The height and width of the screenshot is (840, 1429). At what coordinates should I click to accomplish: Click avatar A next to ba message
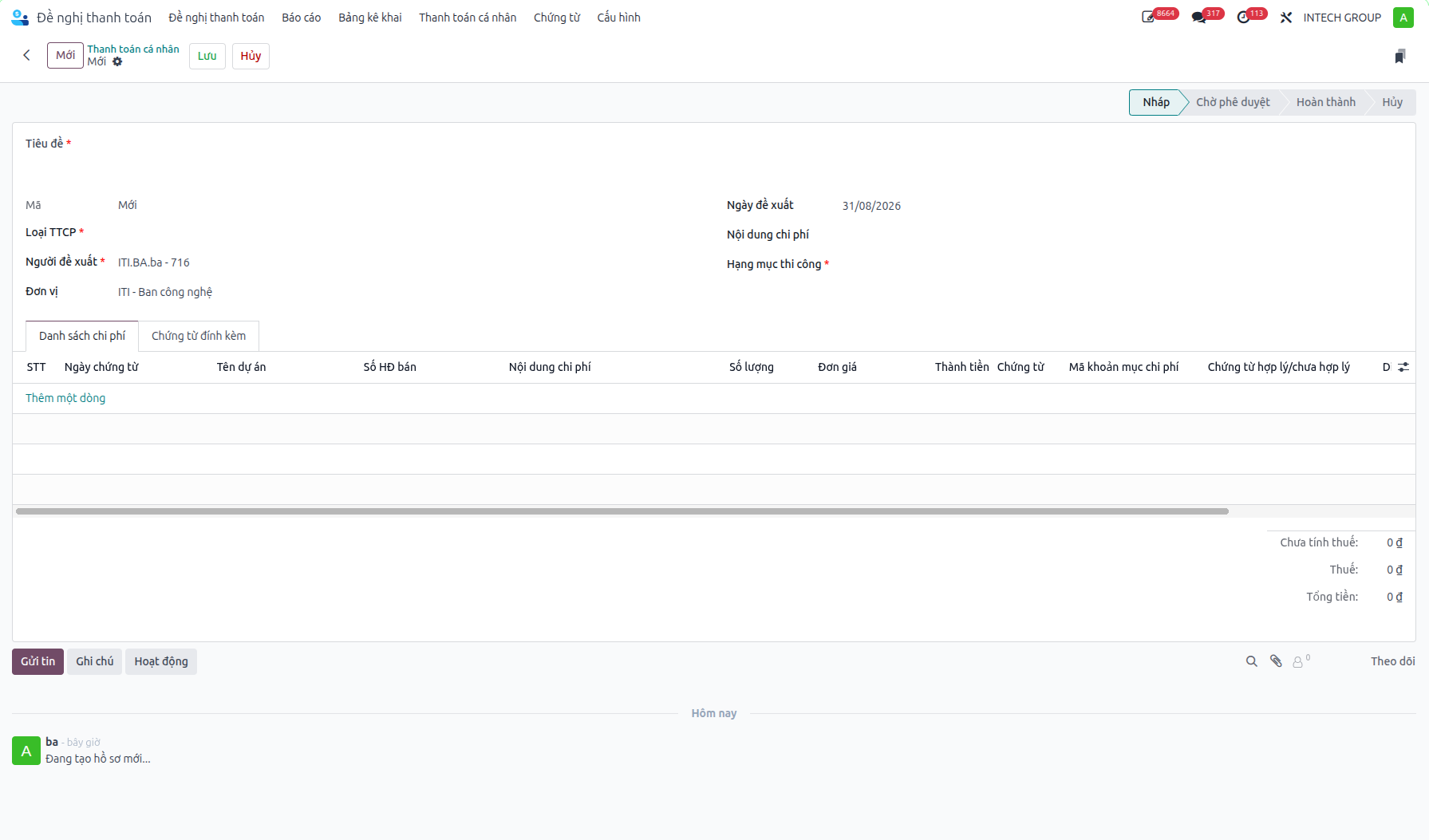pos(26,751)
